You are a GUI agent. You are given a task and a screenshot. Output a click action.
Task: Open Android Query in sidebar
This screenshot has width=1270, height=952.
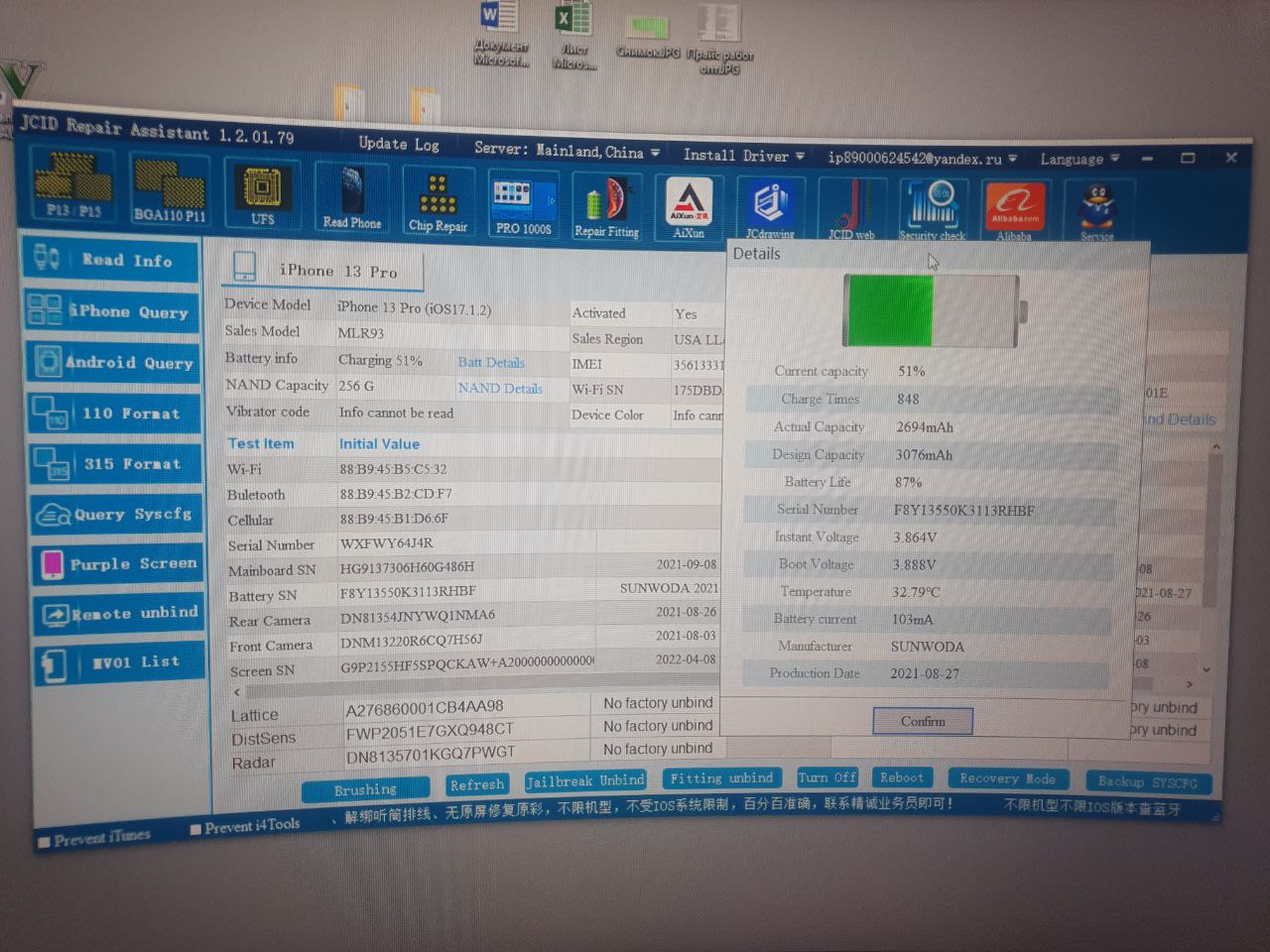point(112,362)
